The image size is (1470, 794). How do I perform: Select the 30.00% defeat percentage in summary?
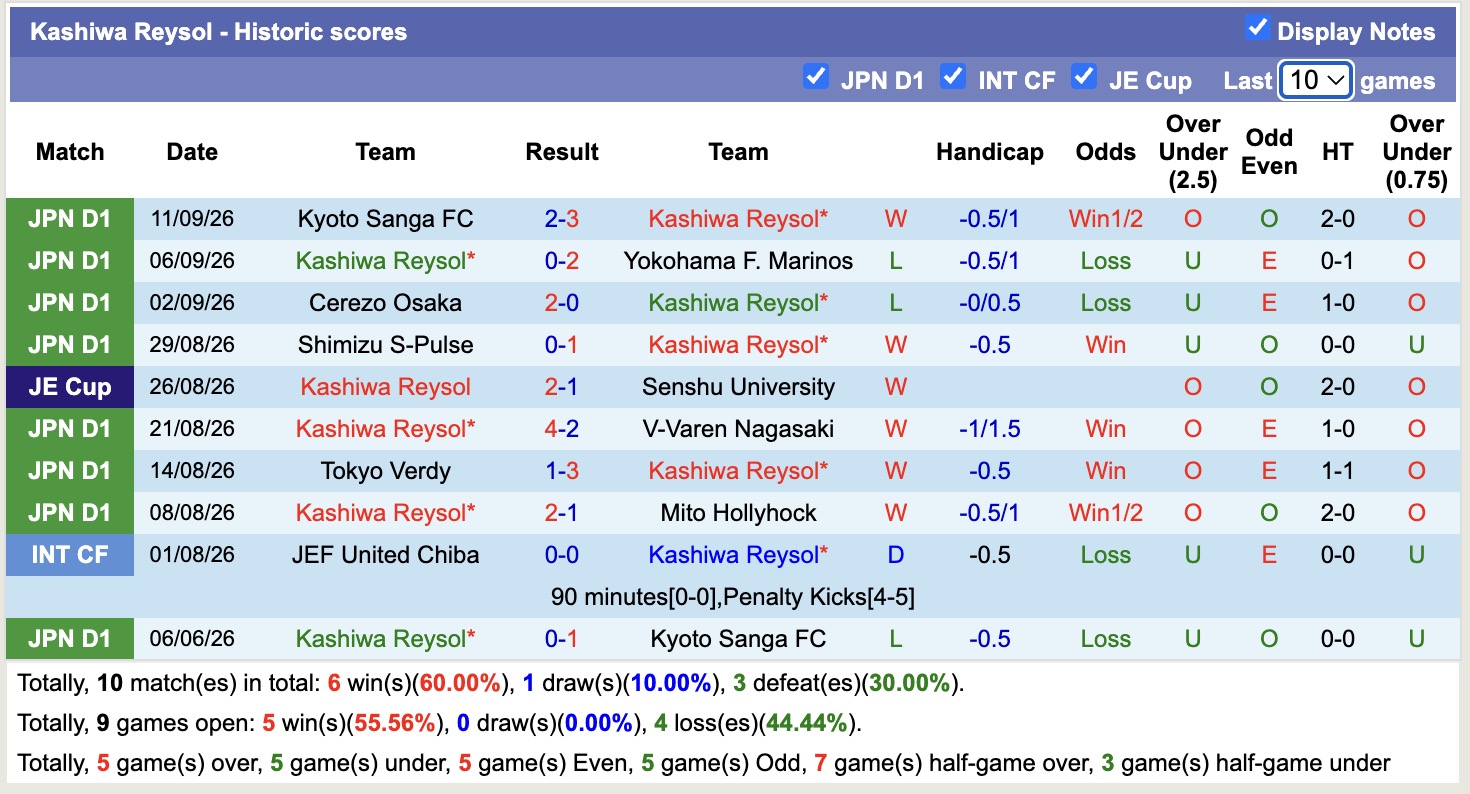point(909,684)
